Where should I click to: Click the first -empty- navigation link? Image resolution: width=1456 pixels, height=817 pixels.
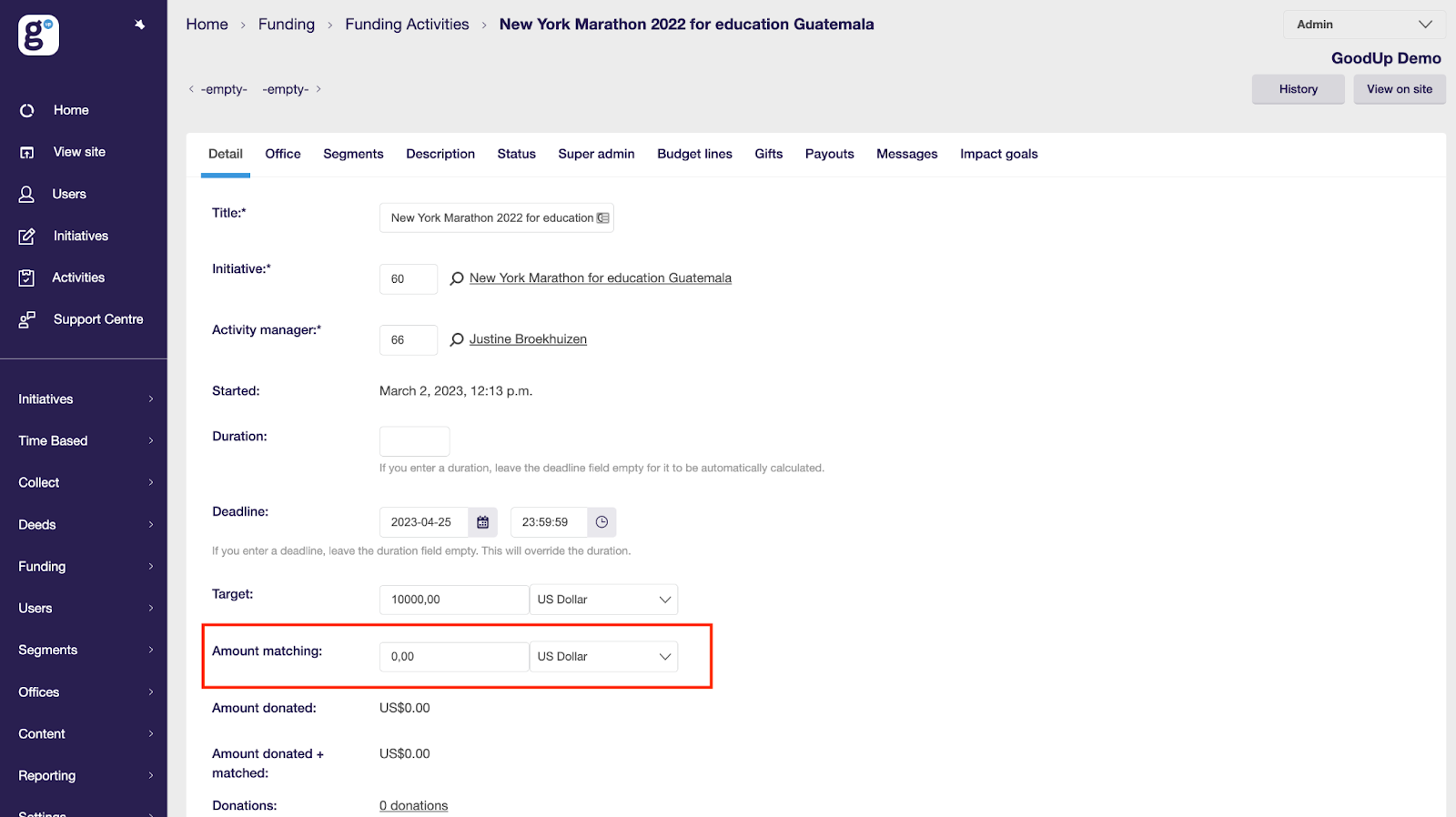[224, 89]
